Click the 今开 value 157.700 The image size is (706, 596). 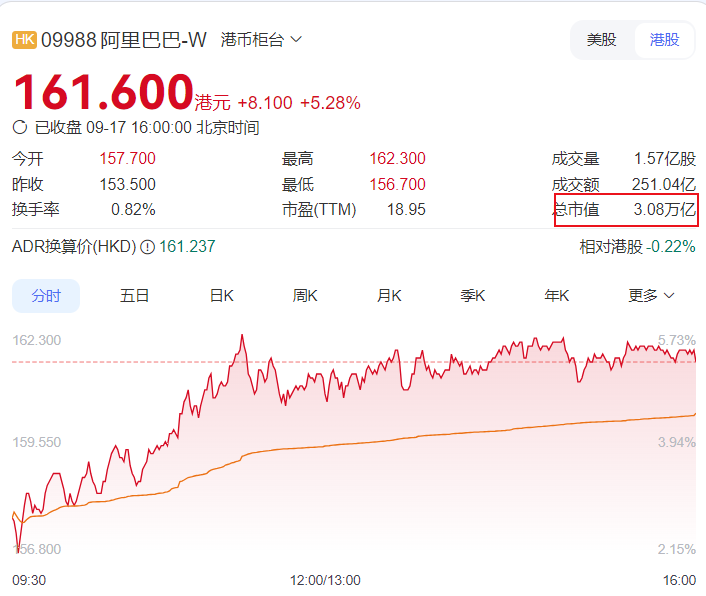pyautogui.click(x=127, y=158)
